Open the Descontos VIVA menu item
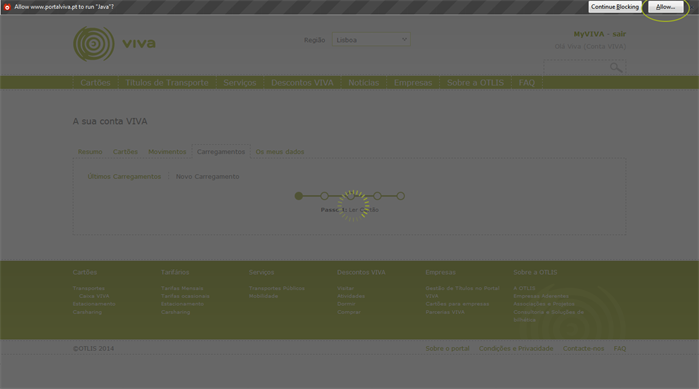This screenshot has width=699, height=389. pos(302,82)
